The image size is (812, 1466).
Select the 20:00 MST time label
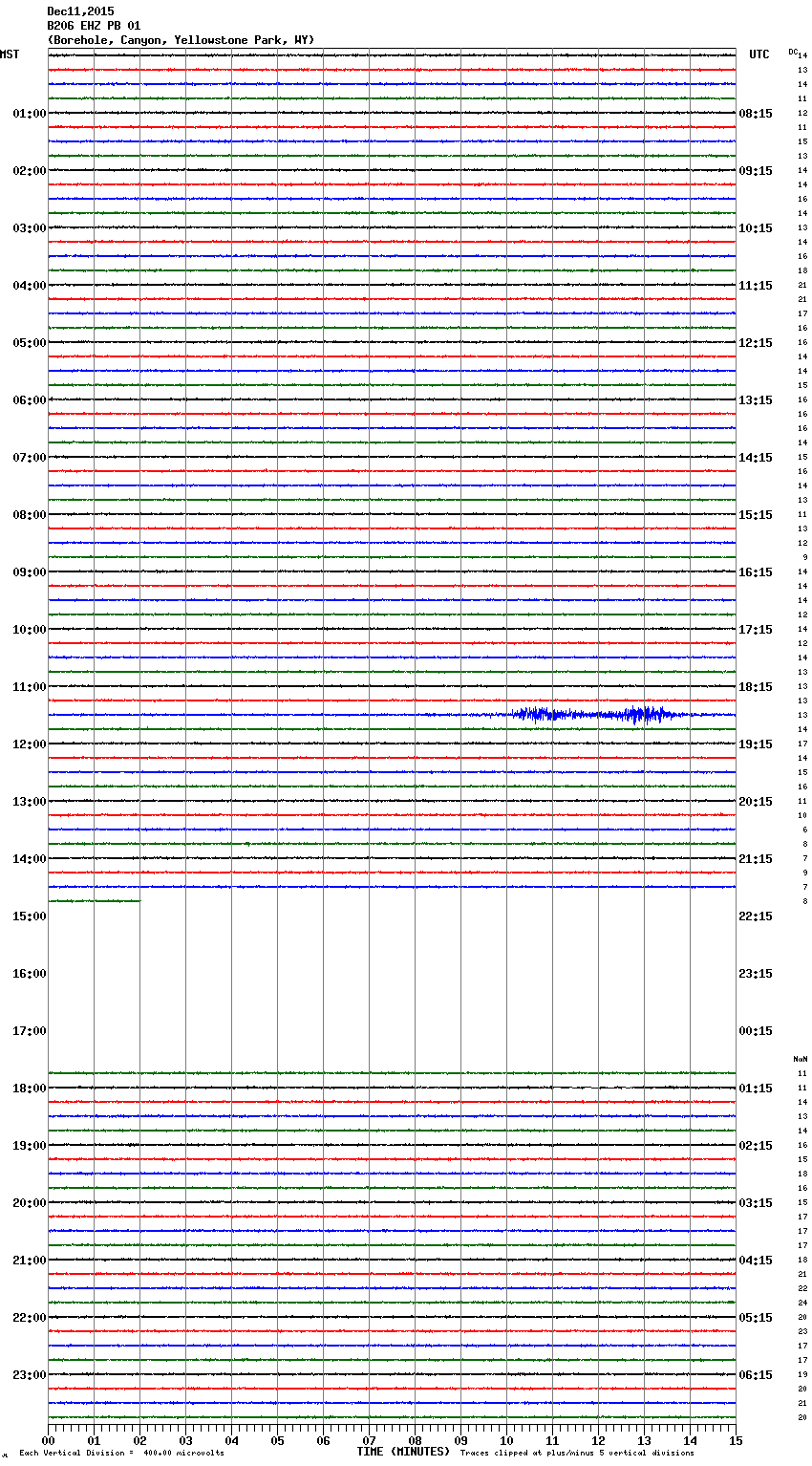[x=29, y=1203]
